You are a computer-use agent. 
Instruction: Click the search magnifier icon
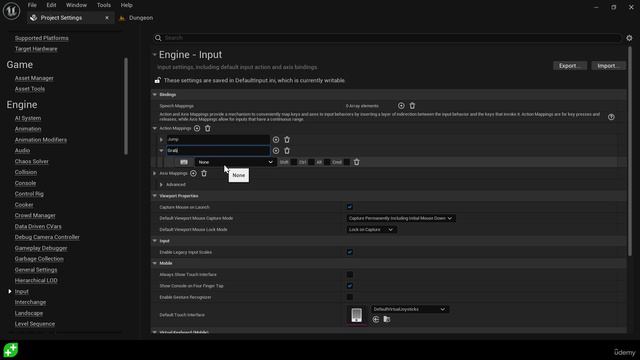[x=158, y=38]
